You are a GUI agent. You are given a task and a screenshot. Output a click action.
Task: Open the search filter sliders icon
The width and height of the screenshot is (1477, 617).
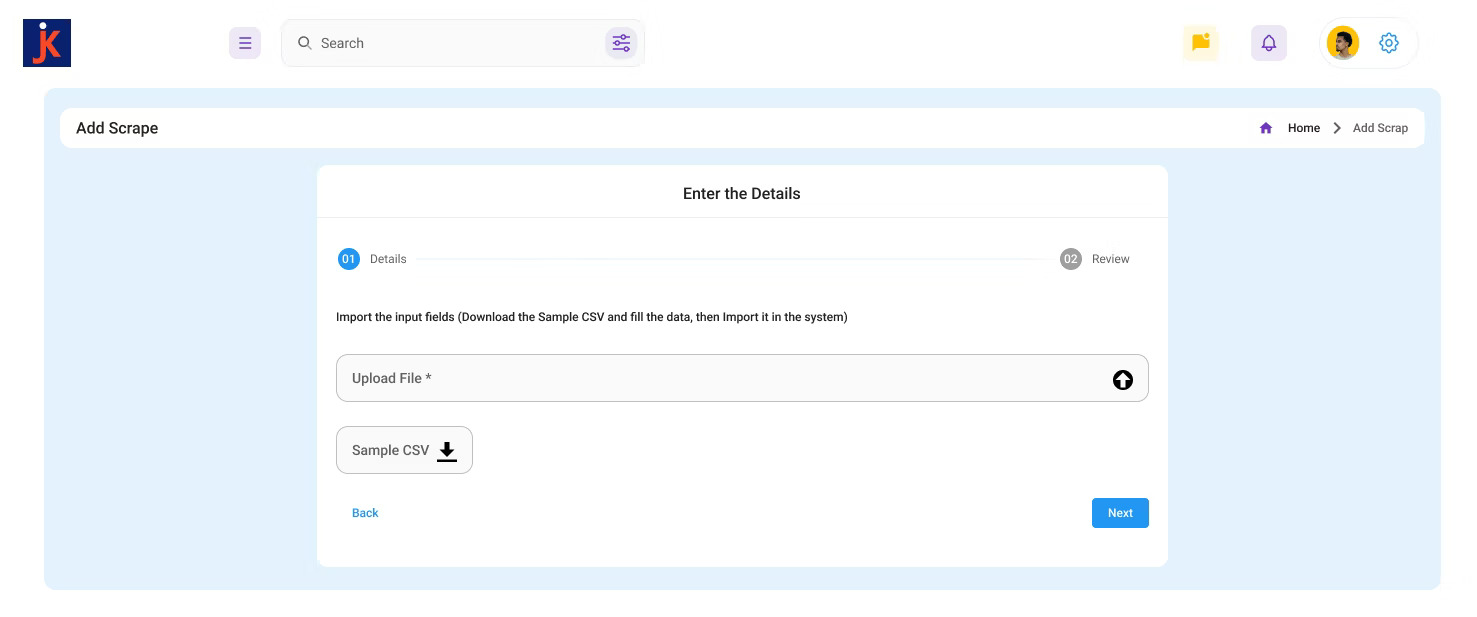pyautogui.click(x=621, y=43)
